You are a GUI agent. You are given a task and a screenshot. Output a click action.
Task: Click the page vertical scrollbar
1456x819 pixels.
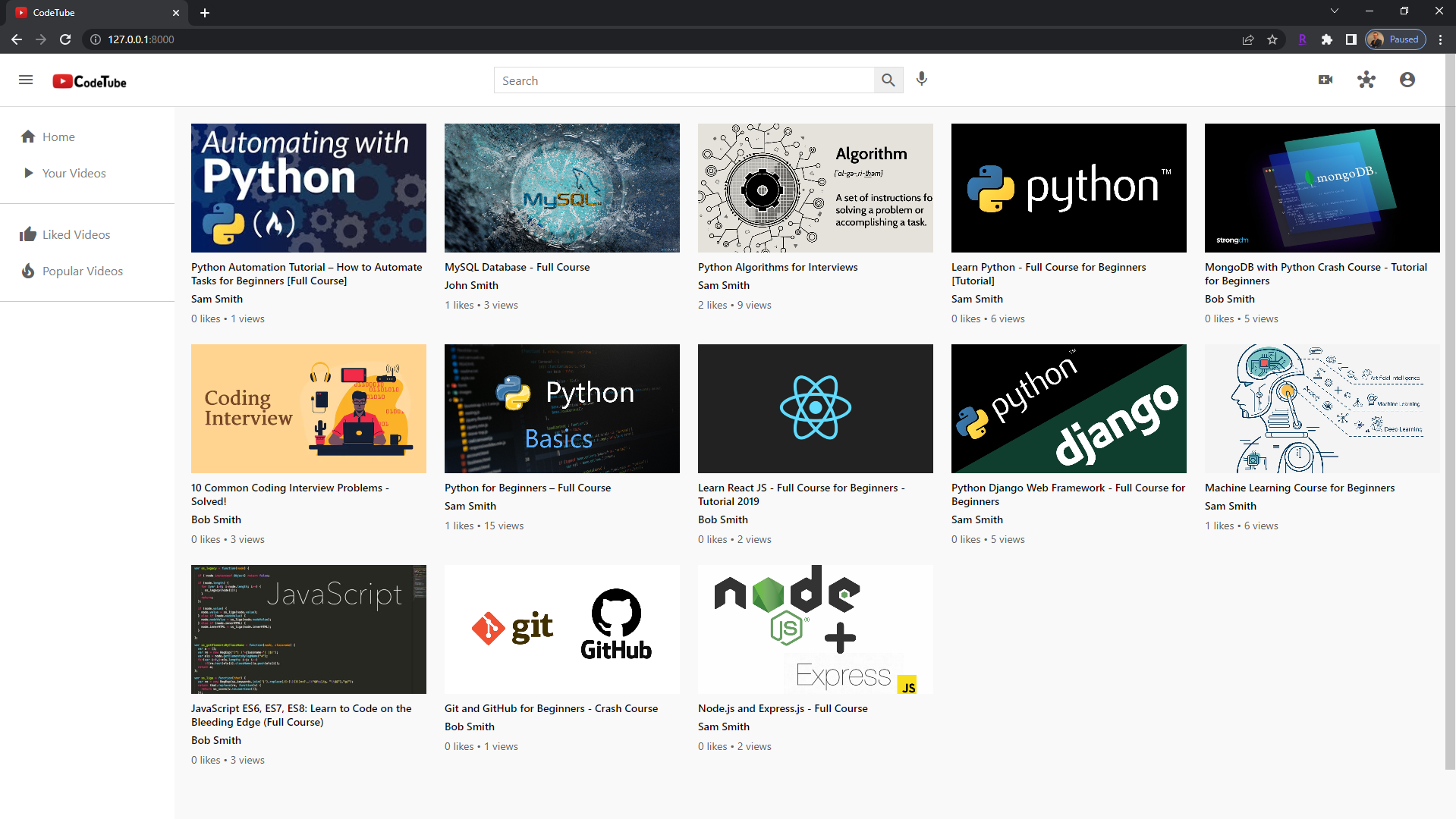click(x=1450, y=413)
